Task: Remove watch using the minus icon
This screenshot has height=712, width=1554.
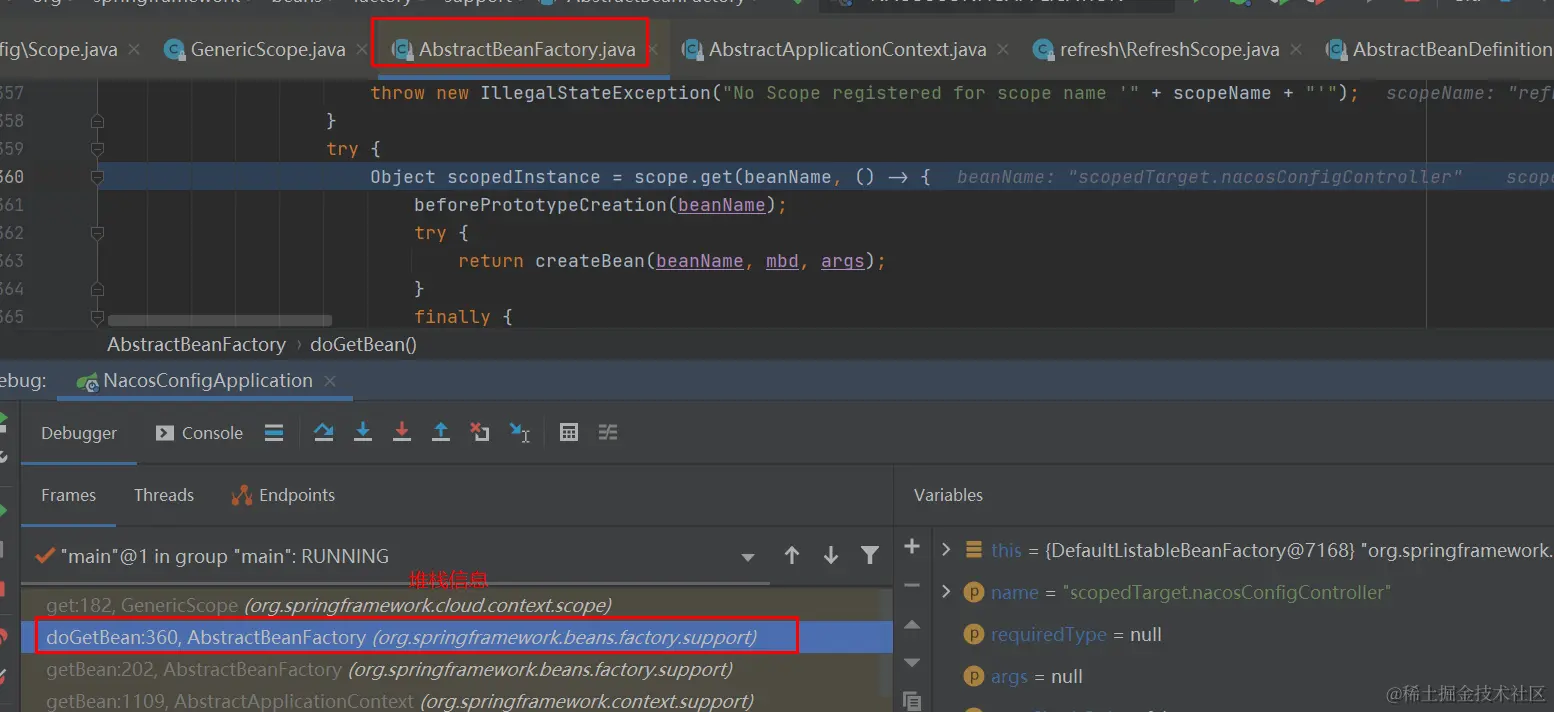Action: (911, 585)
